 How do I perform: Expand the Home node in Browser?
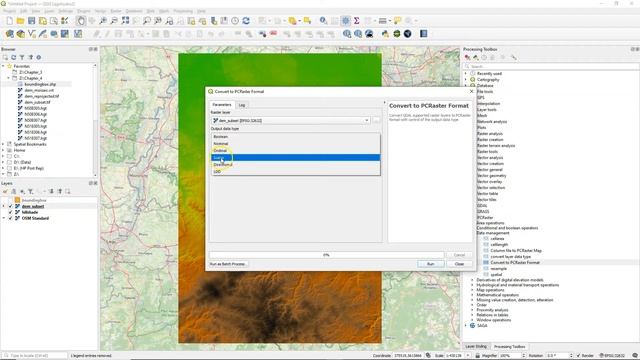coord(3,150)
